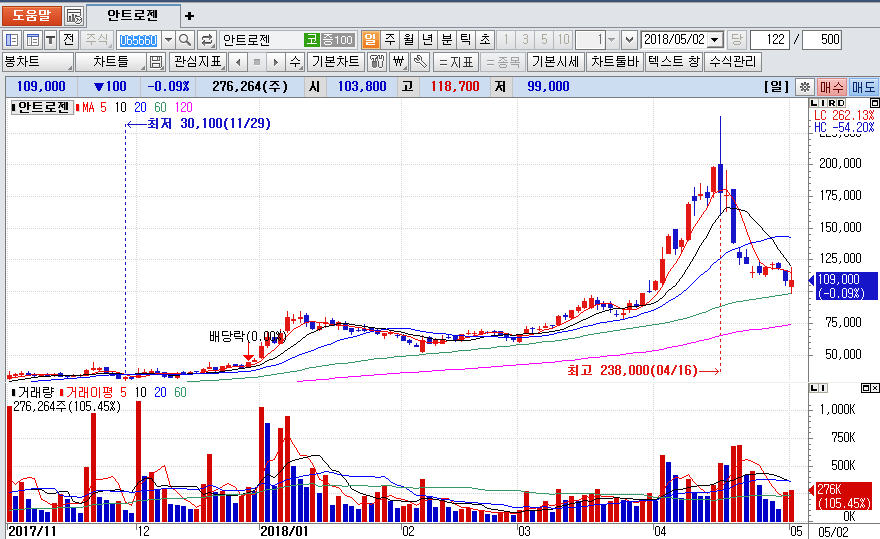Select the 일 daily period toggle

(x=370, y=40)
